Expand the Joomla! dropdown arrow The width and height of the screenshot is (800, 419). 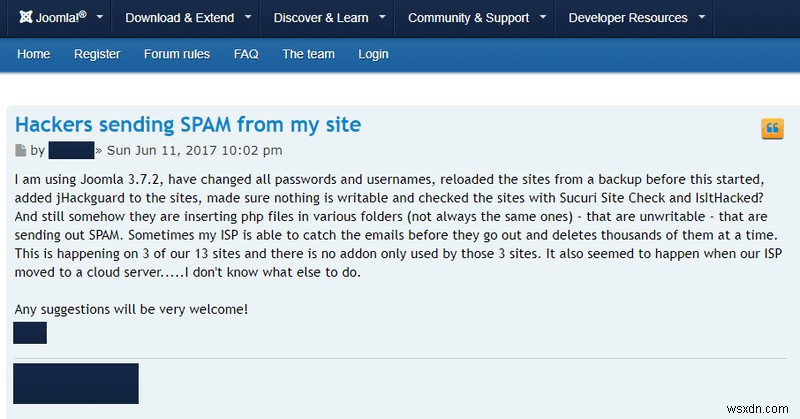[100, 17]
